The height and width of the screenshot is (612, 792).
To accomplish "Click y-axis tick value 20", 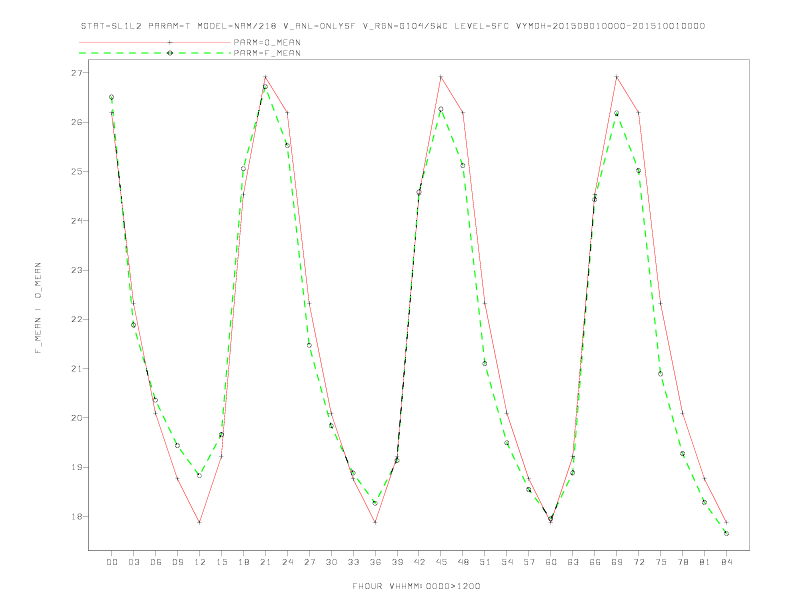I will tap(76, 418).
